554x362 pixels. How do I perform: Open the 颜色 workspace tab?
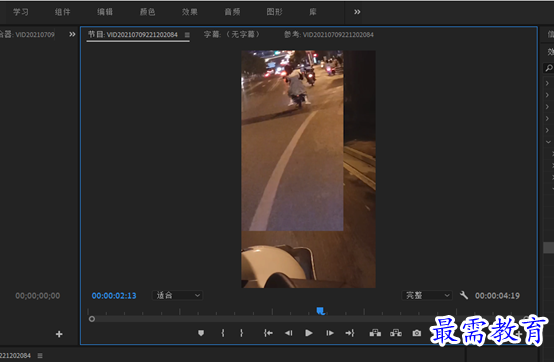(147, 12)
